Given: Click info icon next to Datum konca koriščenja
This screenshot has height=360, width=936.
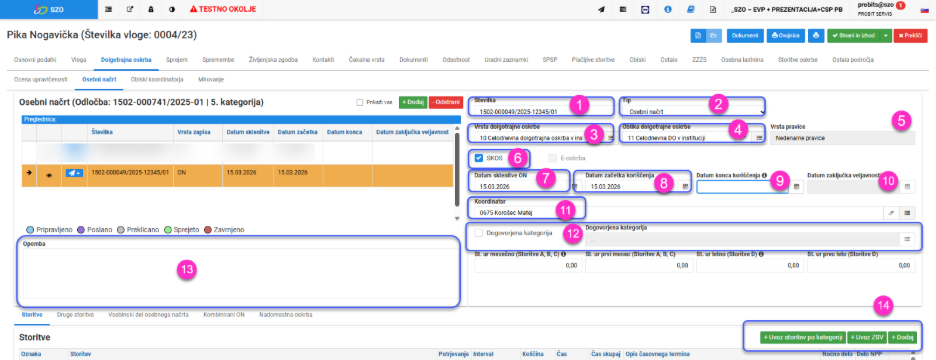Looking at the screenshot, I should 764,176.
